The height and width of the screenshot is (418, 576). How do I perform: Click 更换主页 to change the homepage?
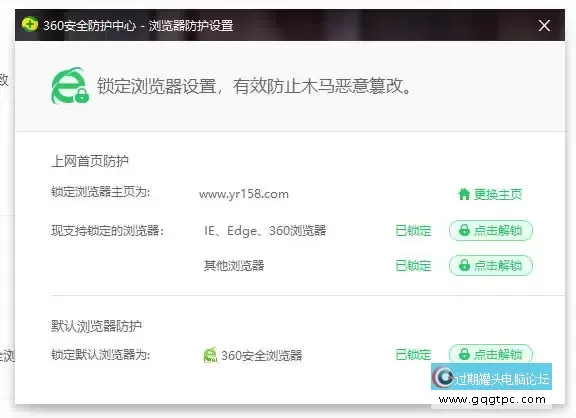pyautogui.click(x=497, y=194)
